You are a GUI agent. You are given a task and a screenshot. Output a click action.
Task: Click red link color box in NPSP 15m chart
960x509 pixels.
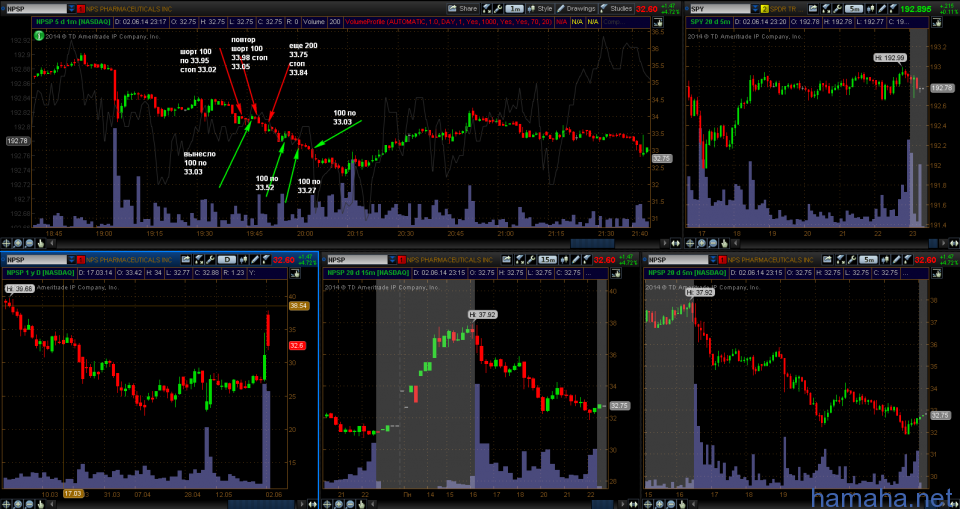pyautogui.click(x=402, y=259)
